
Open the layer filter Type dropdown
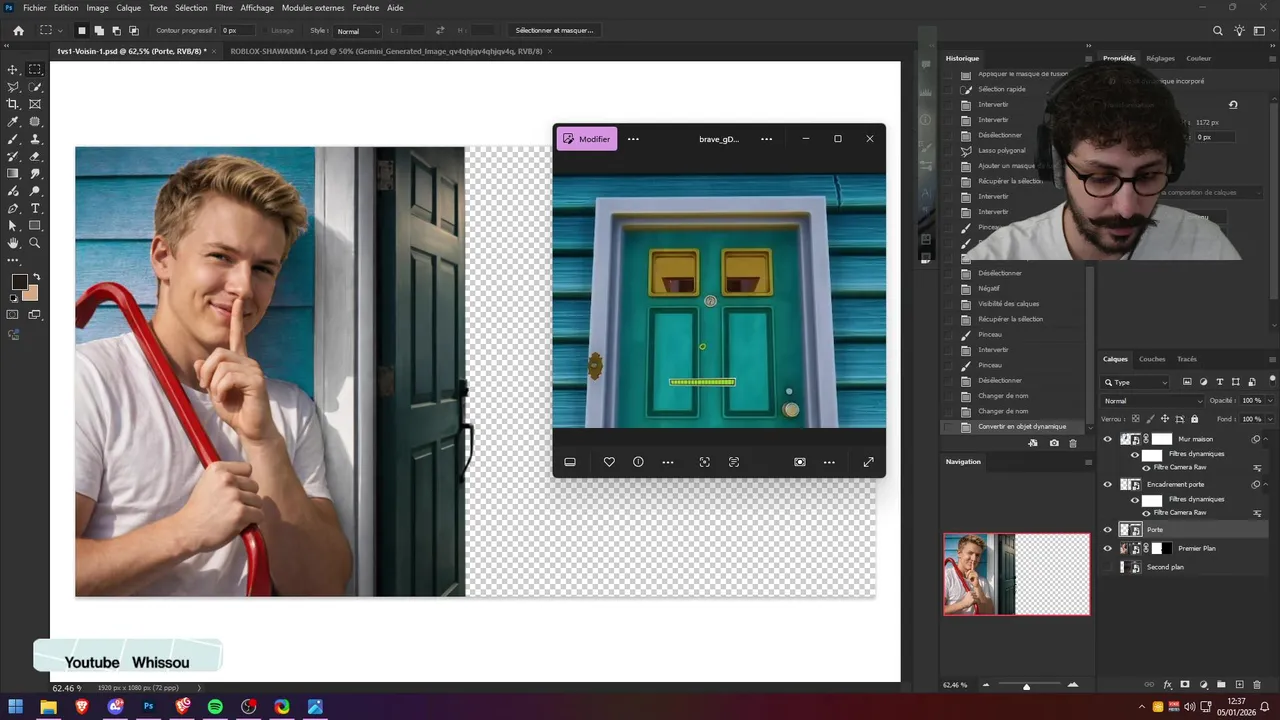[1135, 382]
